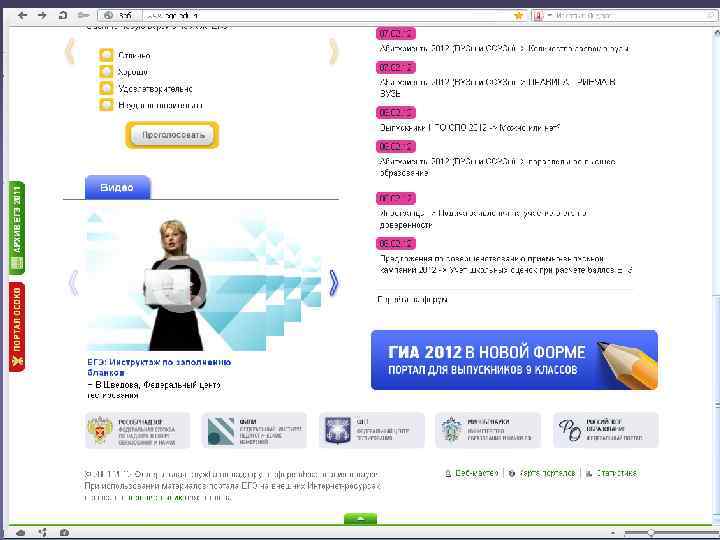Go to next video with right blue arrow
This screenshot has height=540, width=720.
pyautogui.click(x=334, y=283)
